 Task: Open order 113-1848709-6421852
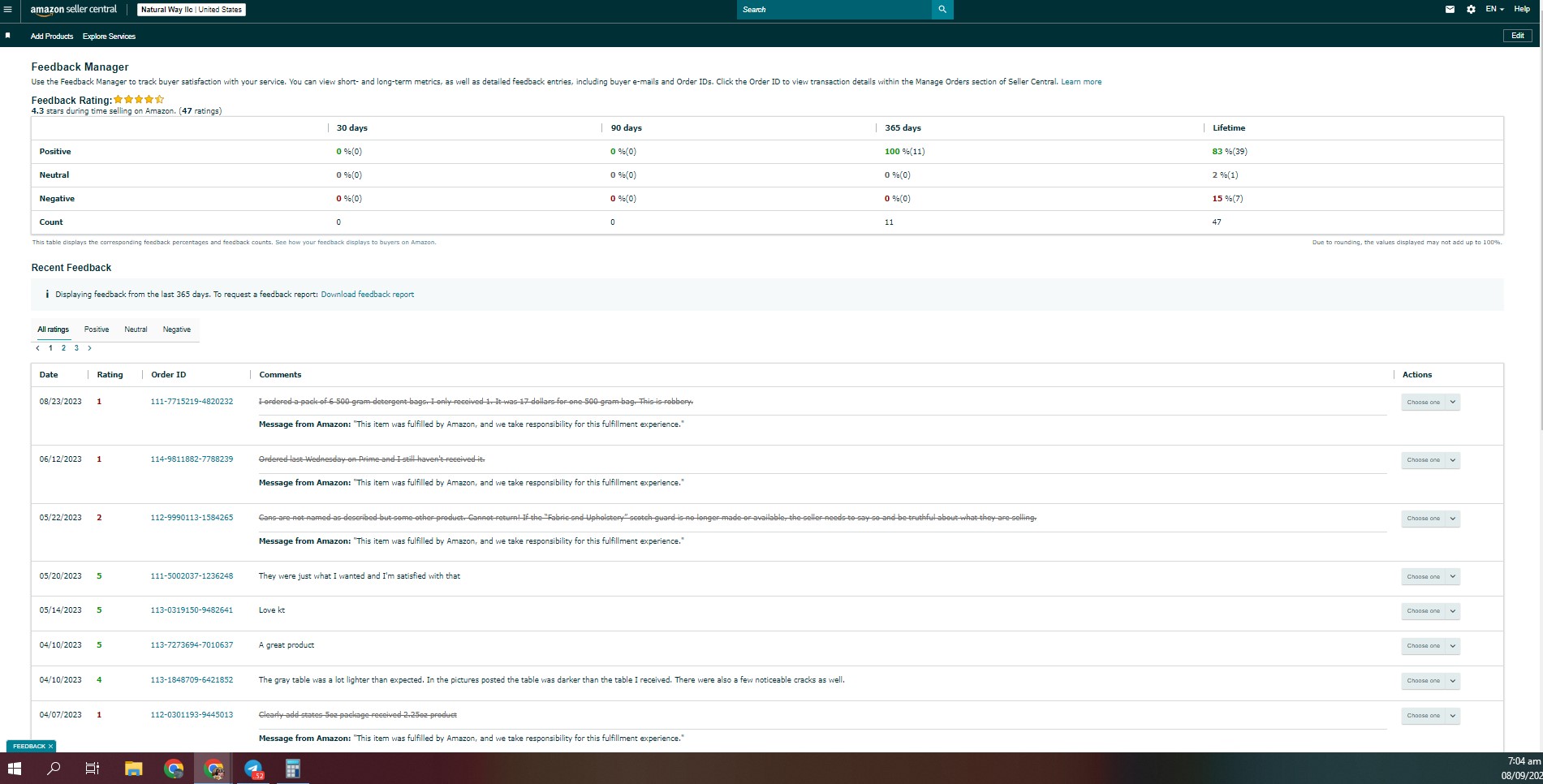[192, 680]
